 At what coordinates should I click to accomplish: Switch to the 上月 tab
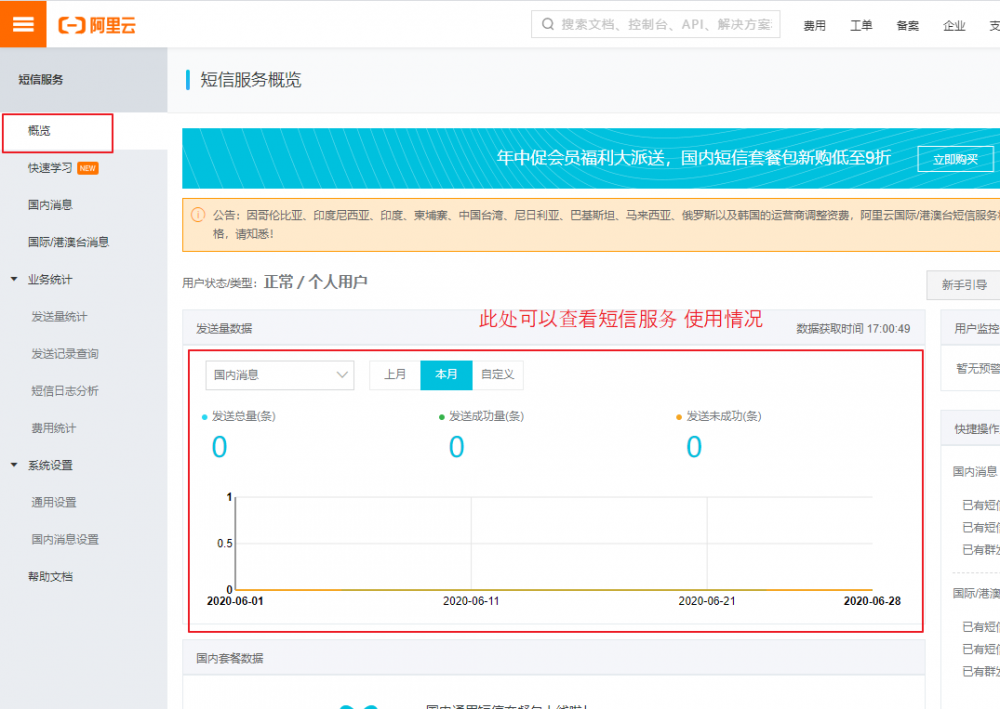[394, 375]
